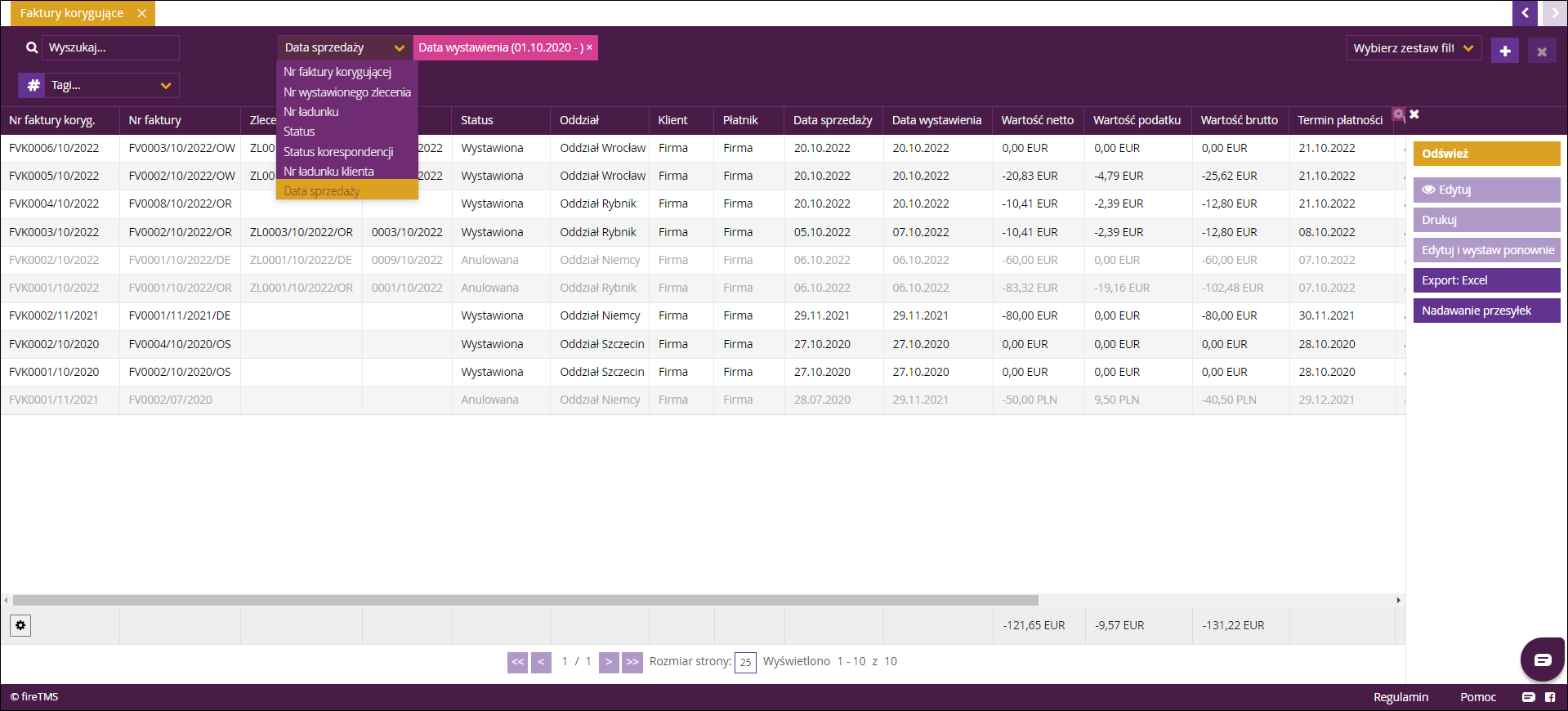Select Status filter option in list

coord(347,132)
